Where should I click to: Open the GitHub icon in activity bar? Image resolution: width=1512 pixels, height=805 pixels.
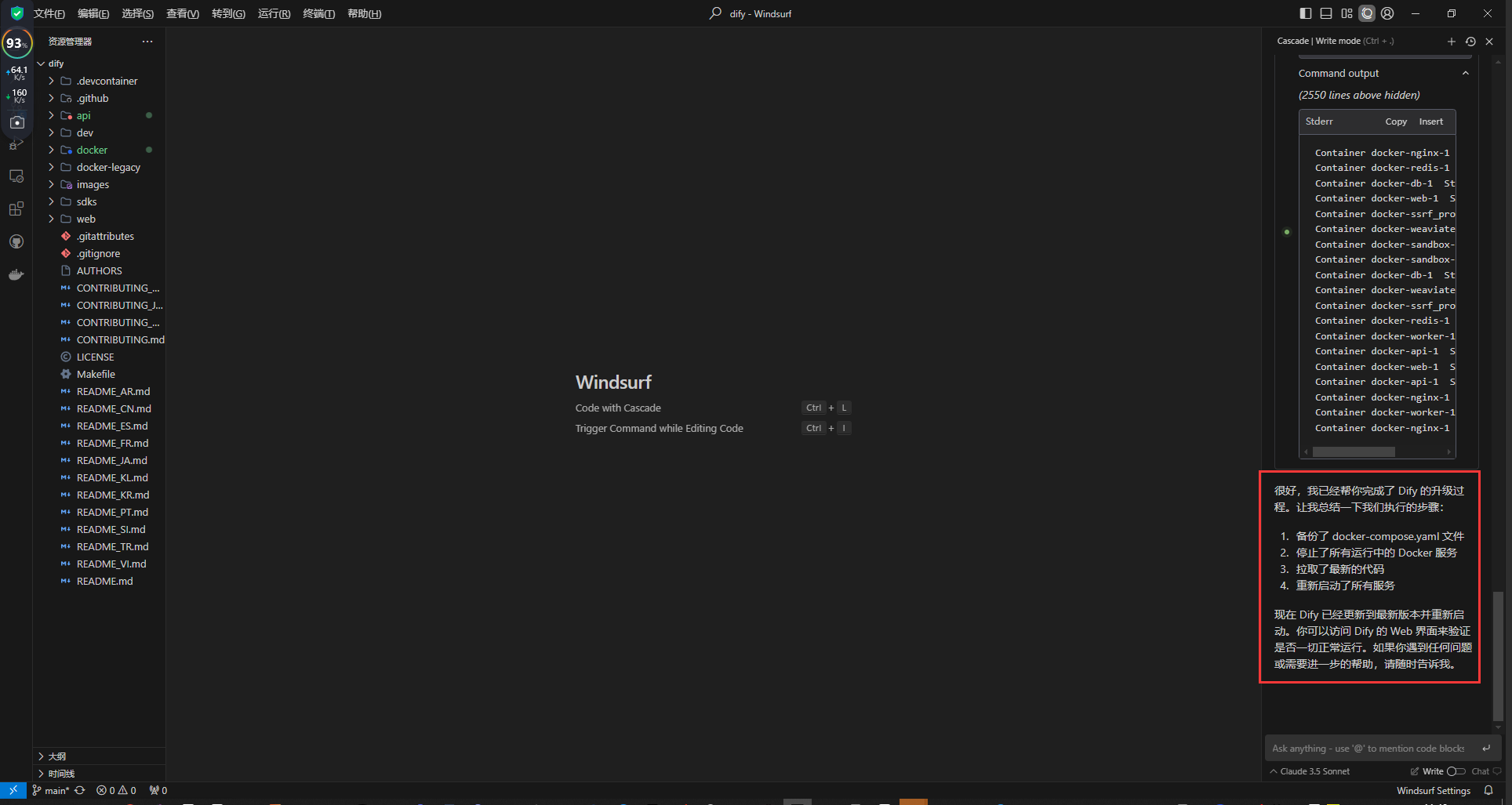16,241
